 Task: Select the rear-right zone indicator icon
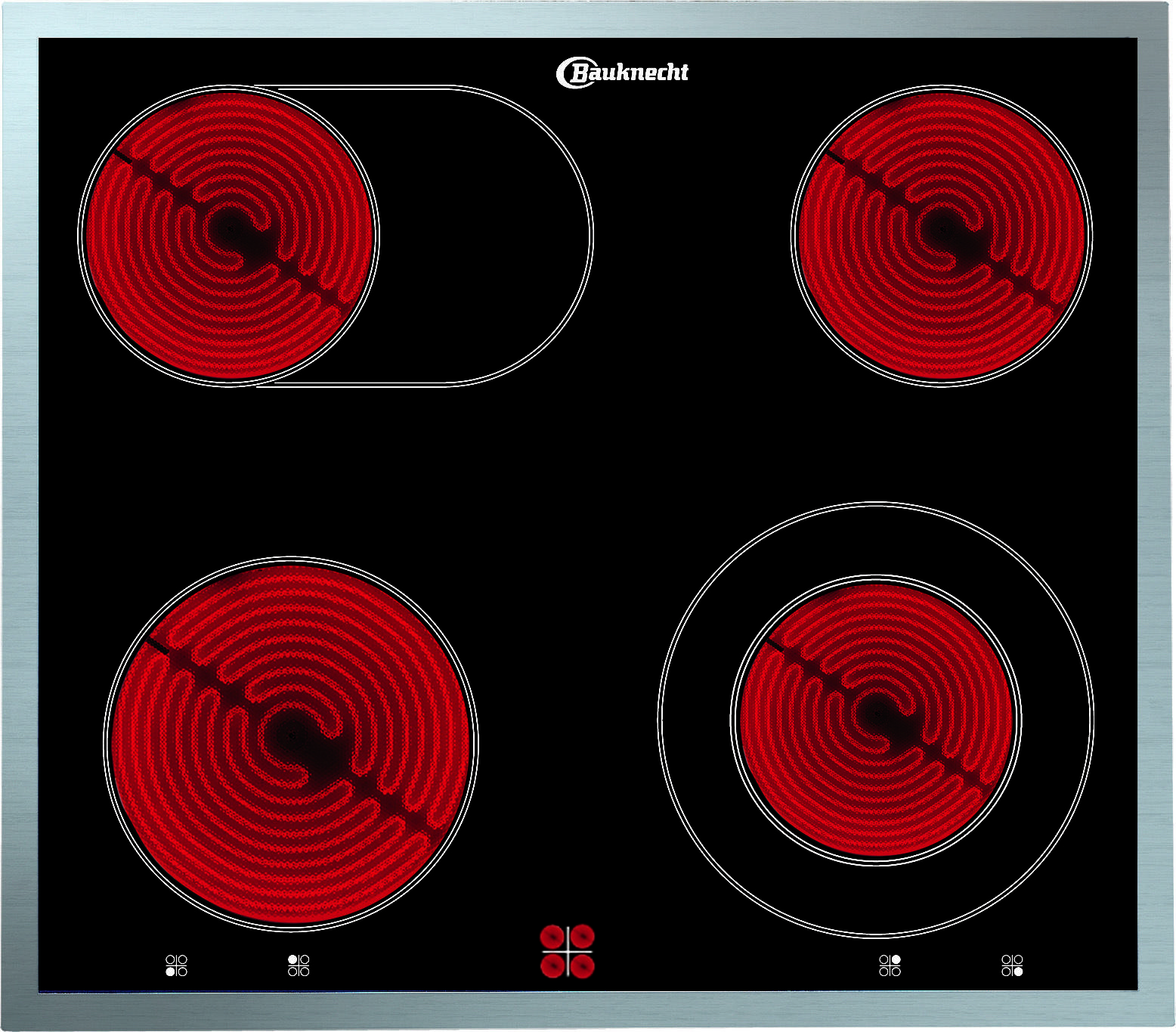click(x=890, y=965)
